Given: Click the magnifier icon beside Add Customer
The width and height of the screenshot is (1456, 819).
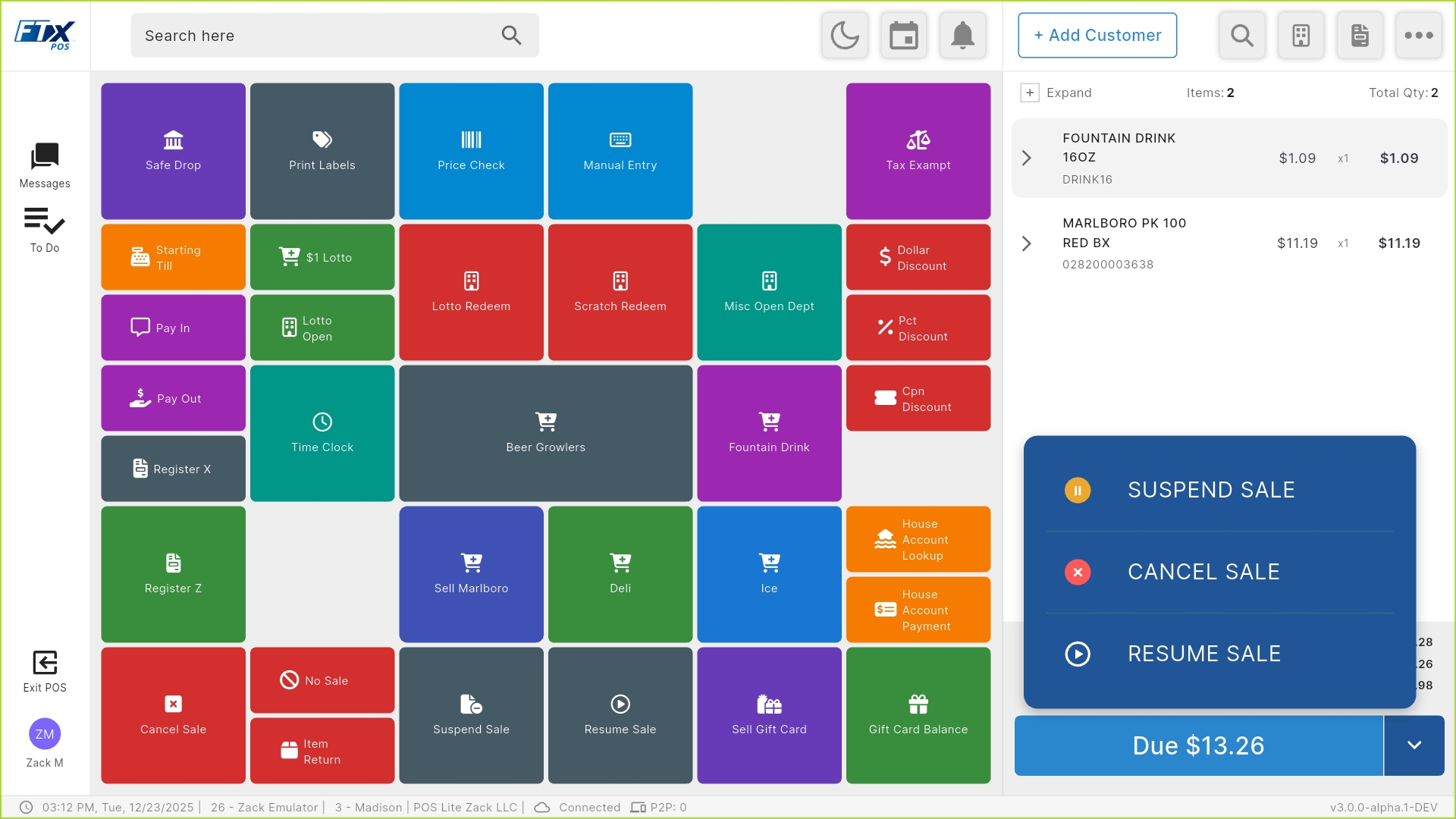Looking at the screenshot, I should pos(1242,36).
